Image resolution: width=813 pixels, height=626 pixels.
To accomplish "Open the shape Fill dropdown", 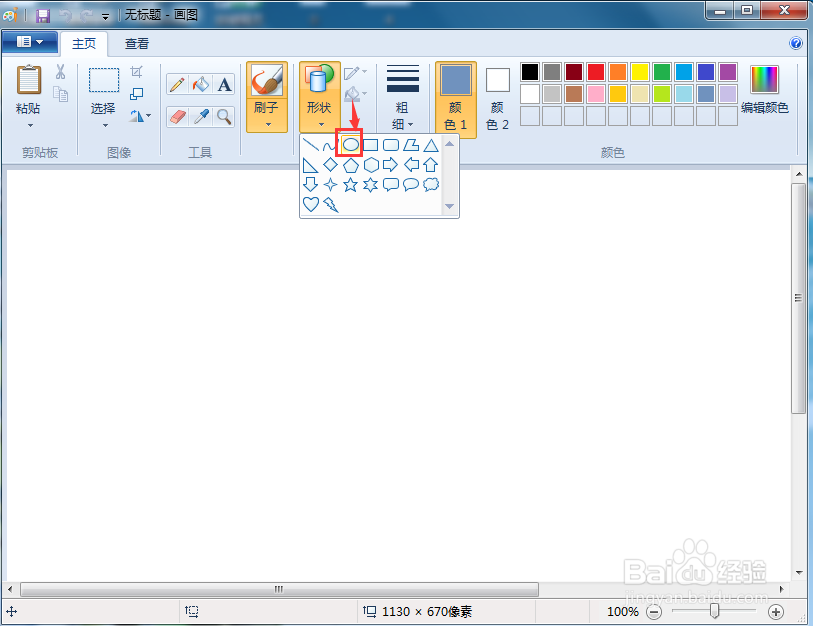I will (x=355, y=94).
